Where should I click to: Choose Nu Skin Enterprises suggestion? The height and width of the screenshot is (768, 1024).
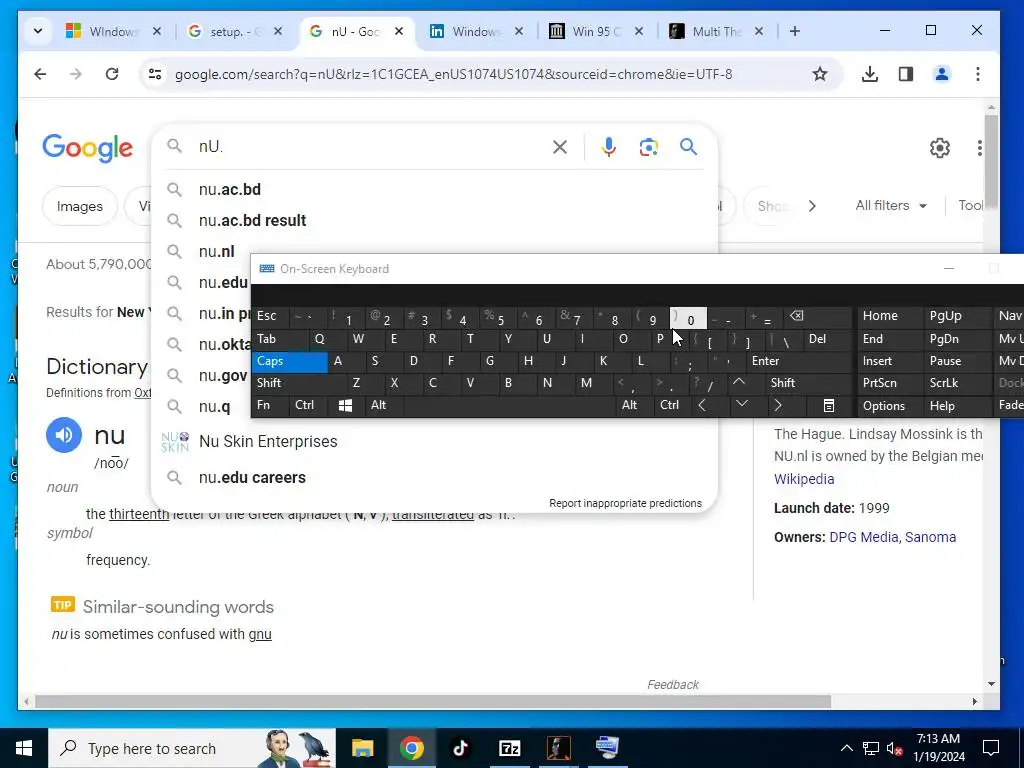[x=268, y=442]
